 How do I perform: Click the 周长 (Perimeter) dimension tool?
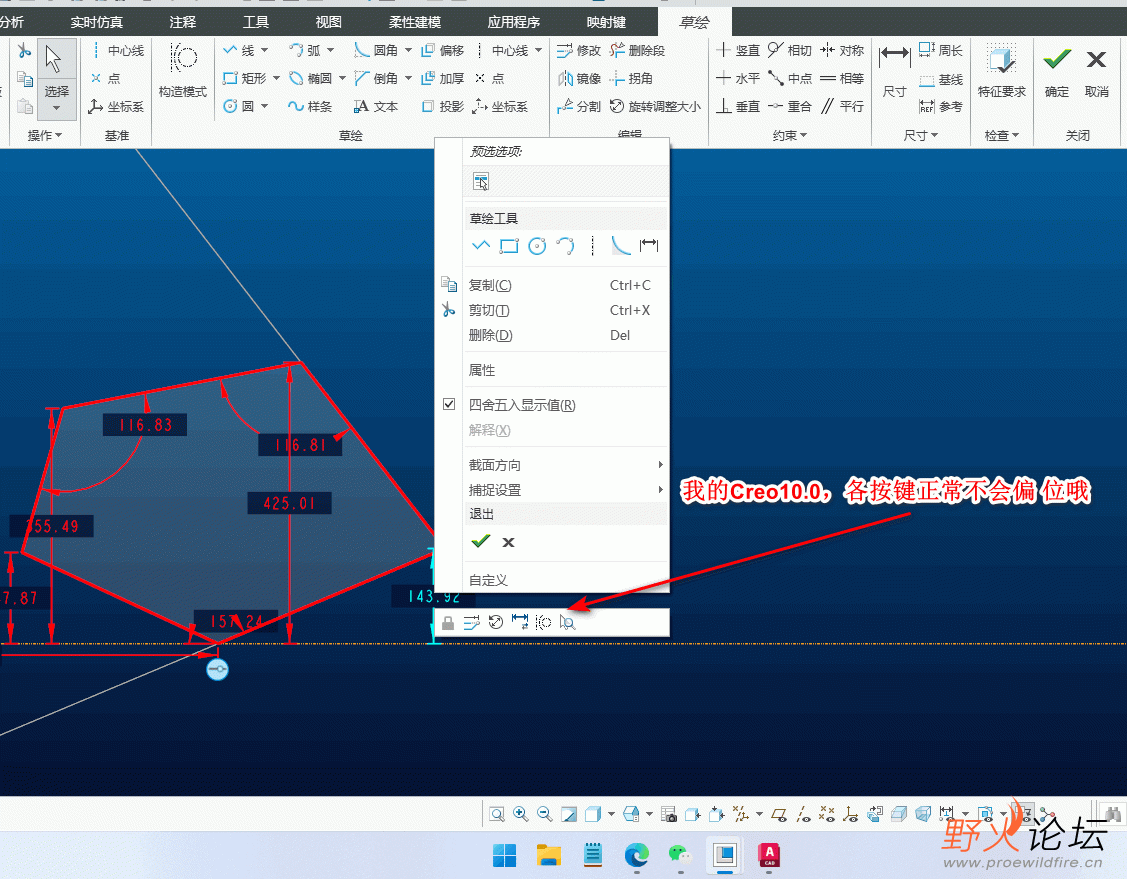pyautogui.click(x=941, y=50)
